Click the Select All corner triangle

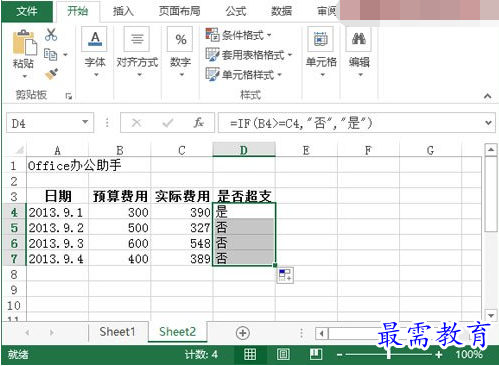tap(19, 150)
